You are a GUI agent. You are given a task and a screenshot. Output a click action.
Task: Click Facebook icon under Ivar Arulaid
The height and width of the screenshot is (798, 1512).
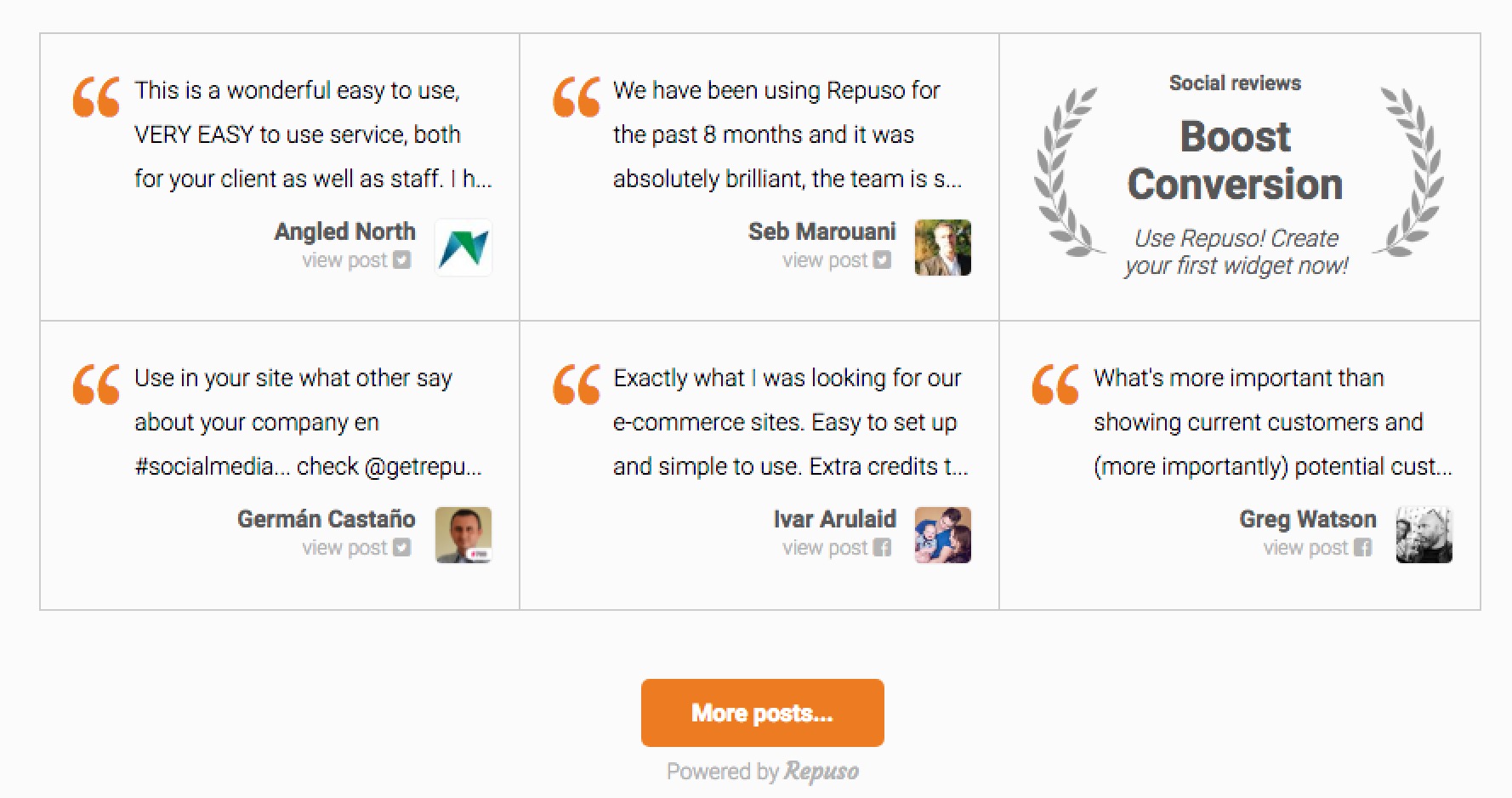pos(883,548)
